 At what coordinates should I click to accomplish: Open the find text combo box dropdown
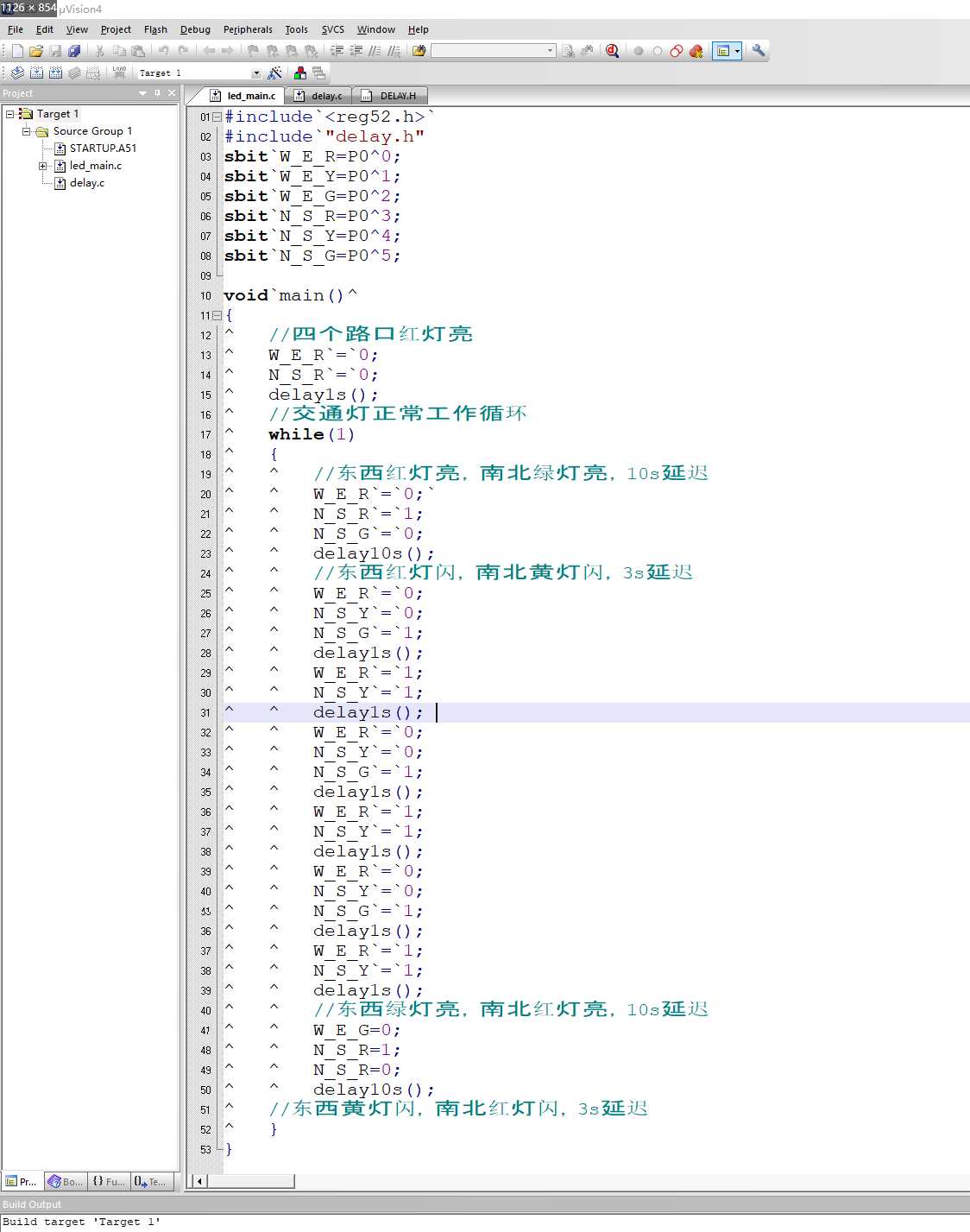pyautogui.click(x=550, y=51)
